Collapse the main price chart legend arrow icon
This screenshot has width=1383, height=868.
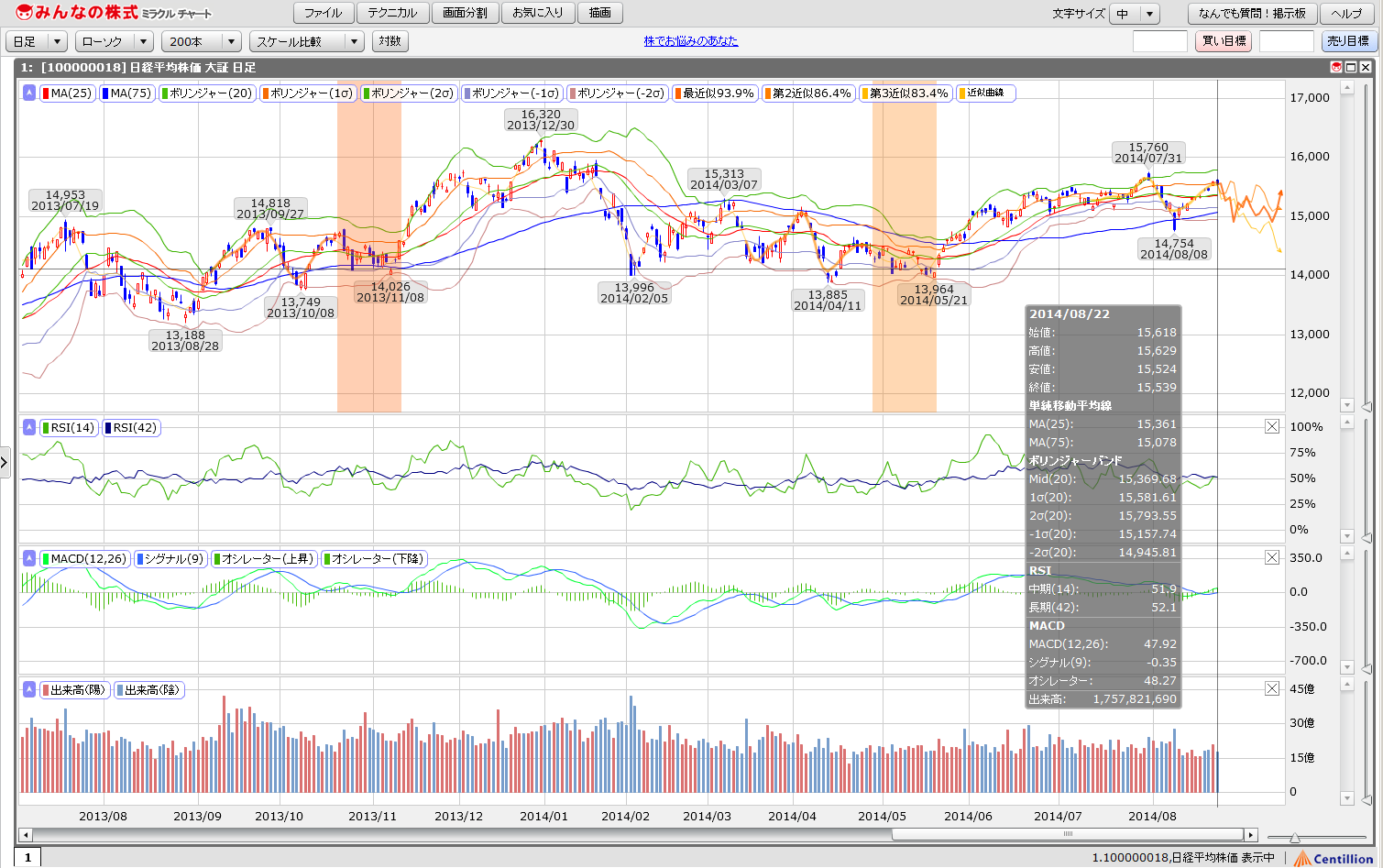(x=29, y=93)
